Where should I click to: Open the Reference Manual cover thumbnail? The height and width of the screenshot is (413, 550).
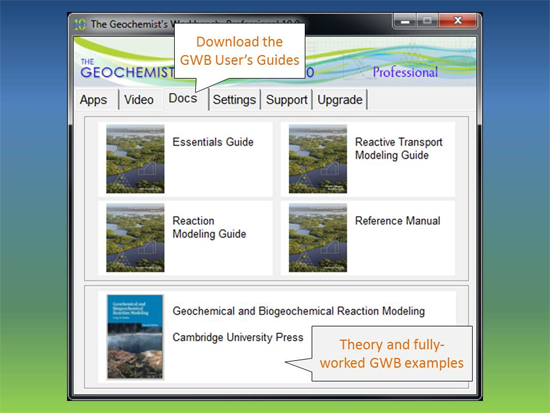pos(318,238)
